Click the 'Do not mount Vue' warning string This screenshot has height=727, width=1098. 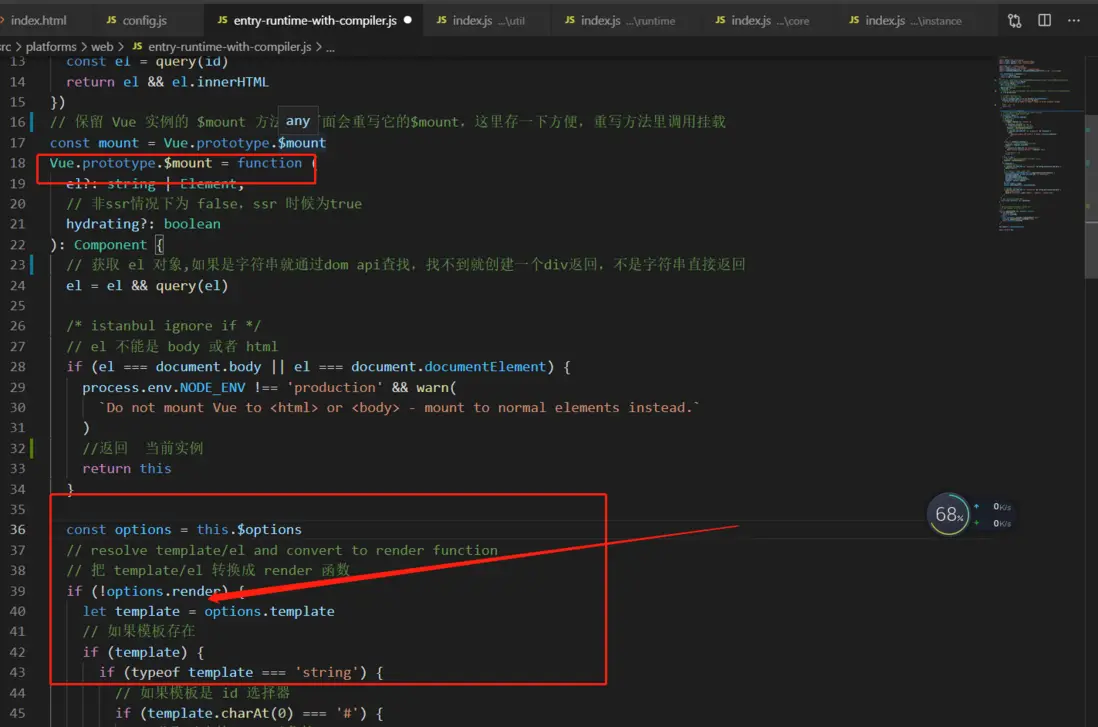(398, 408)
